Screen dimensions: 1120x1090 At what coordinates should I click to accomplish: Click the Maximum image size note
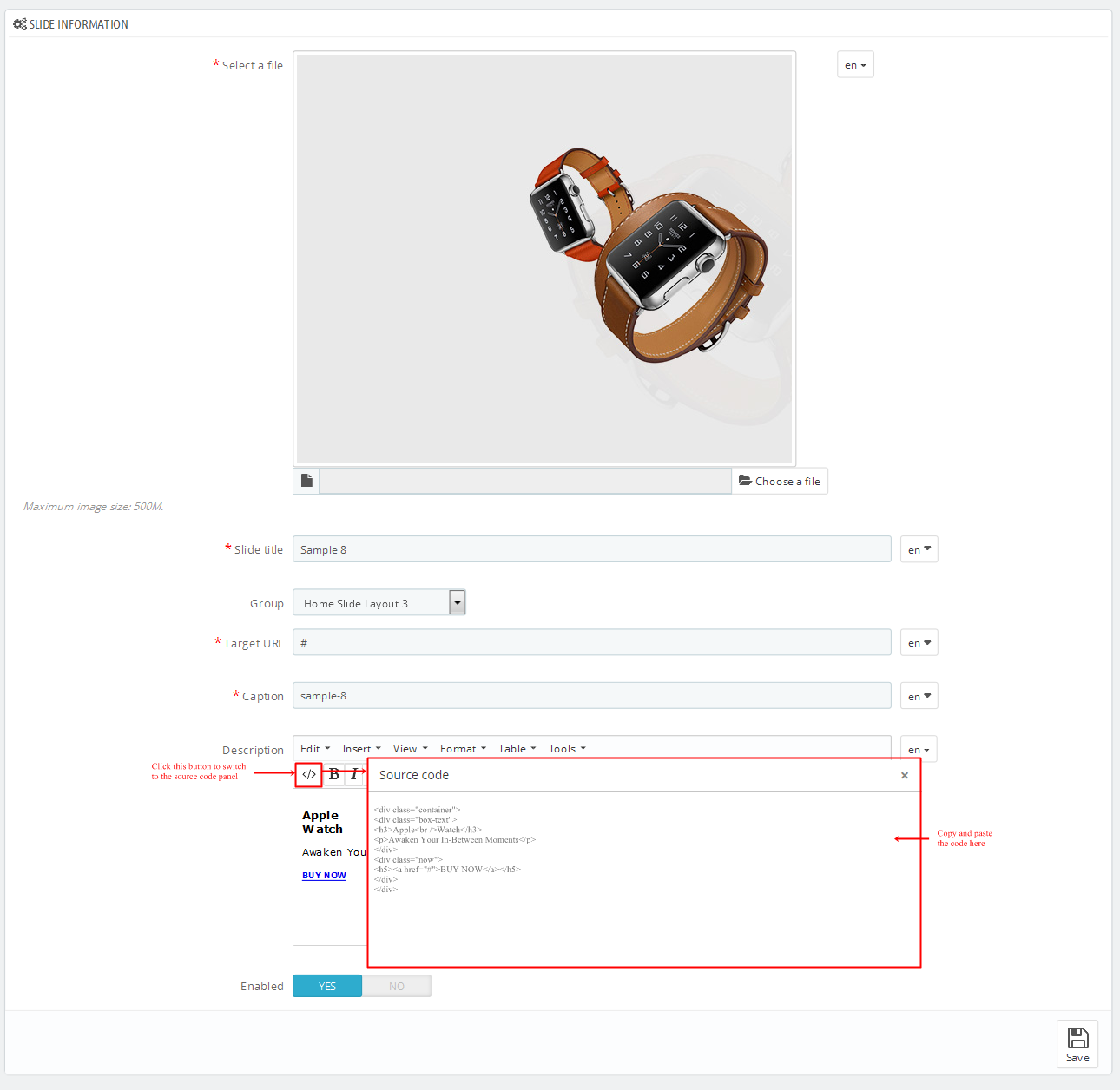click(x=94, y=507)
